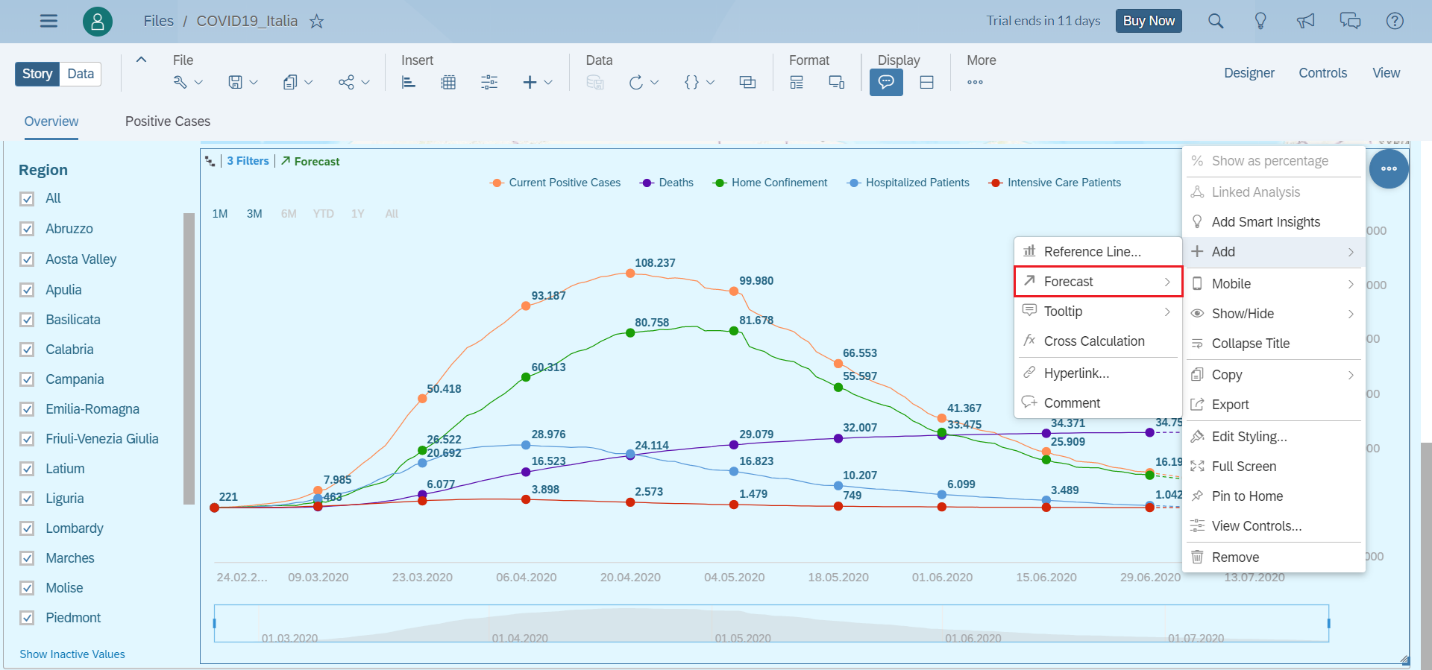
Task: Uncheck the Campania checkbox
Action: [x=27, y=379]
